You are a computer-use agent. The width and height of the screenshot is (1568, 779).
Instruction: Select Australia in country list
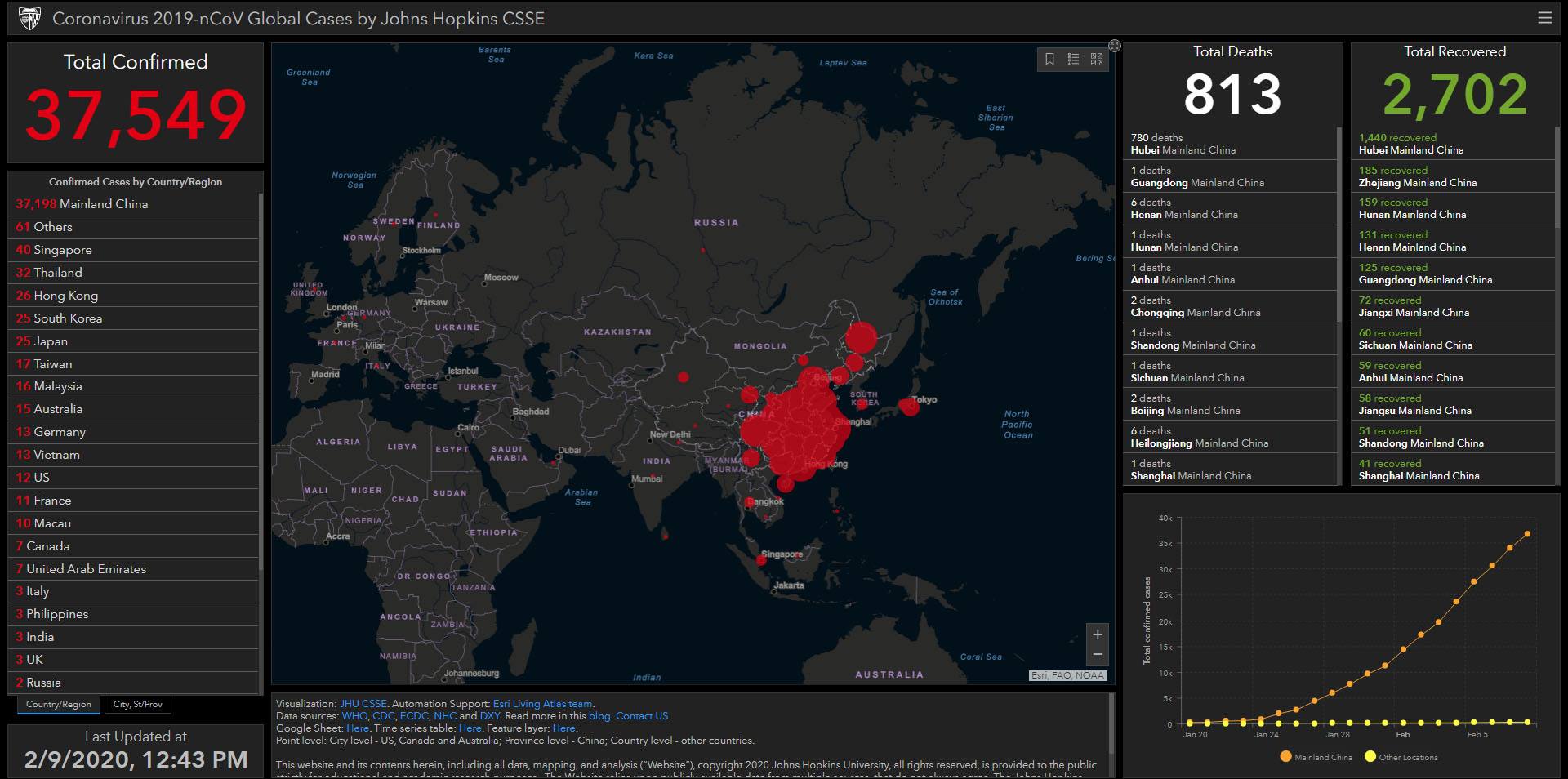[x=133, y=409]
